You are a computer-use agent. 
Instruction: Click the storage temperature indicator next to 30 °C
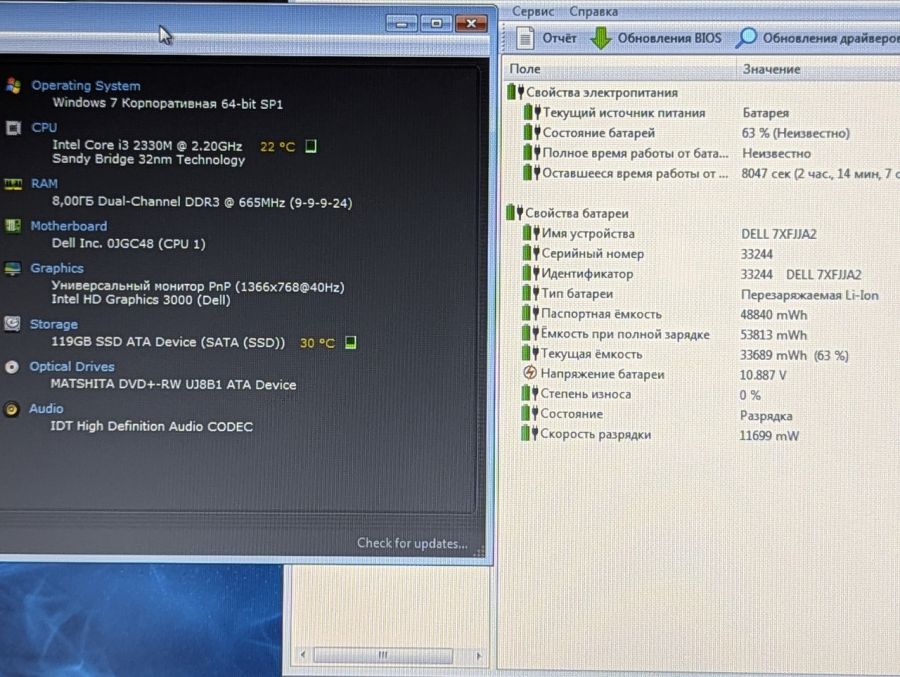350,343
